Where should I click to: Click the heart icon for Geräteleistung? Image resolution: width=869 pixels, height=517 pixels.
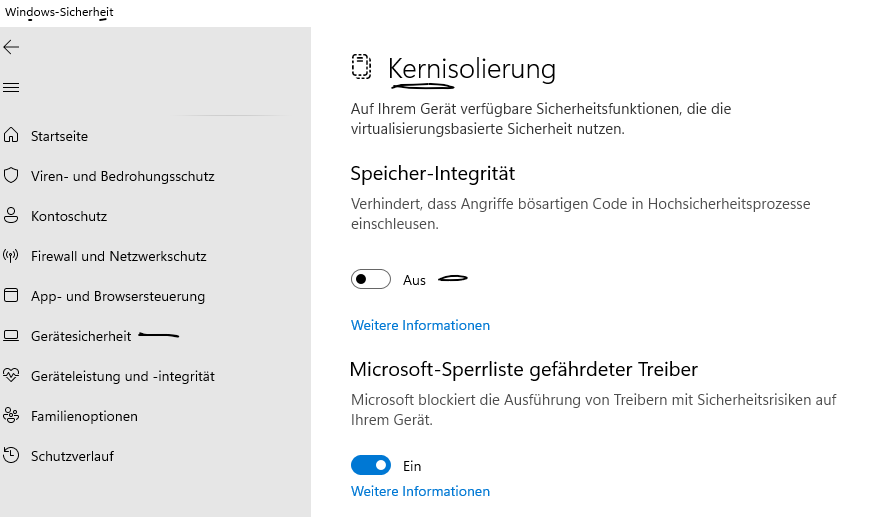[x=12, y=376]
